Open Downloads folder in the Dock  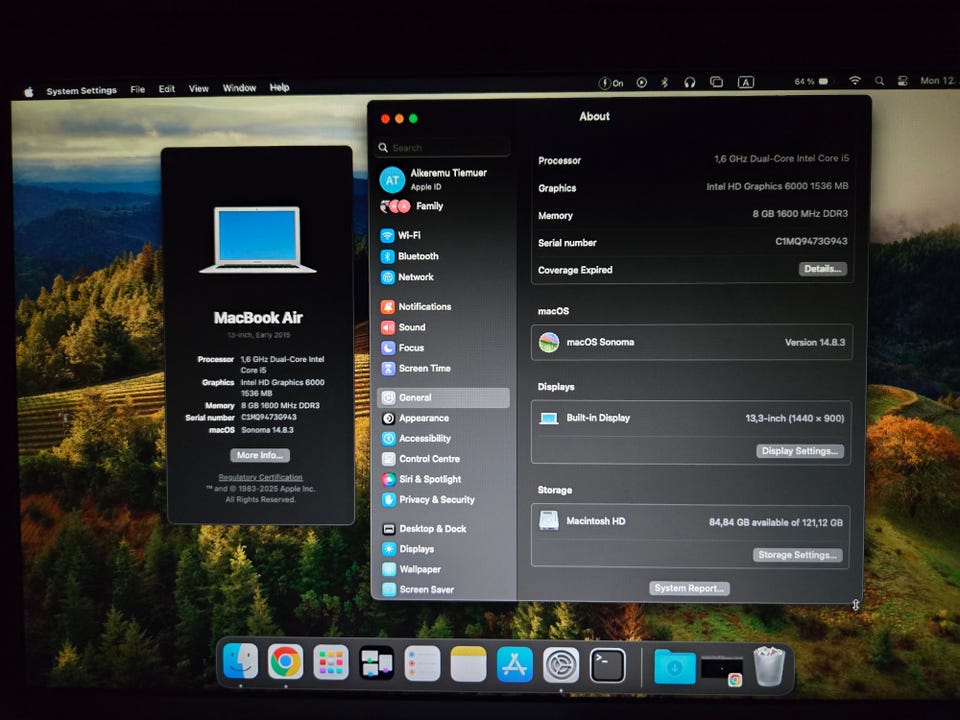(x=675, y=667)
